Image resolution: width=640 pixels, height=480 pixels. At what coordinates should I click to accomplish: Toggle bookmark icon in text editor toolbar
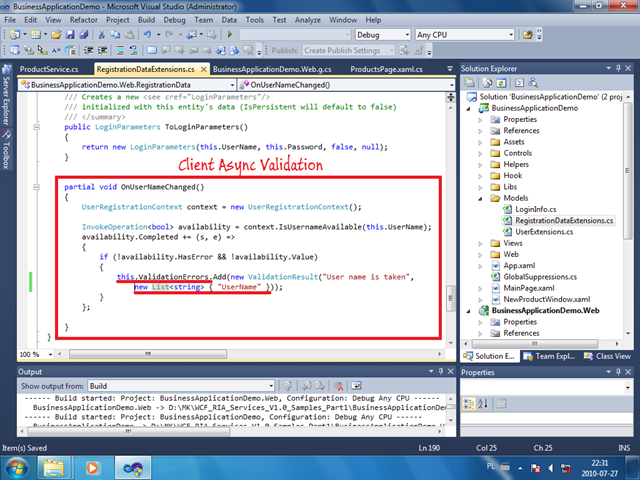coord(151,50)
